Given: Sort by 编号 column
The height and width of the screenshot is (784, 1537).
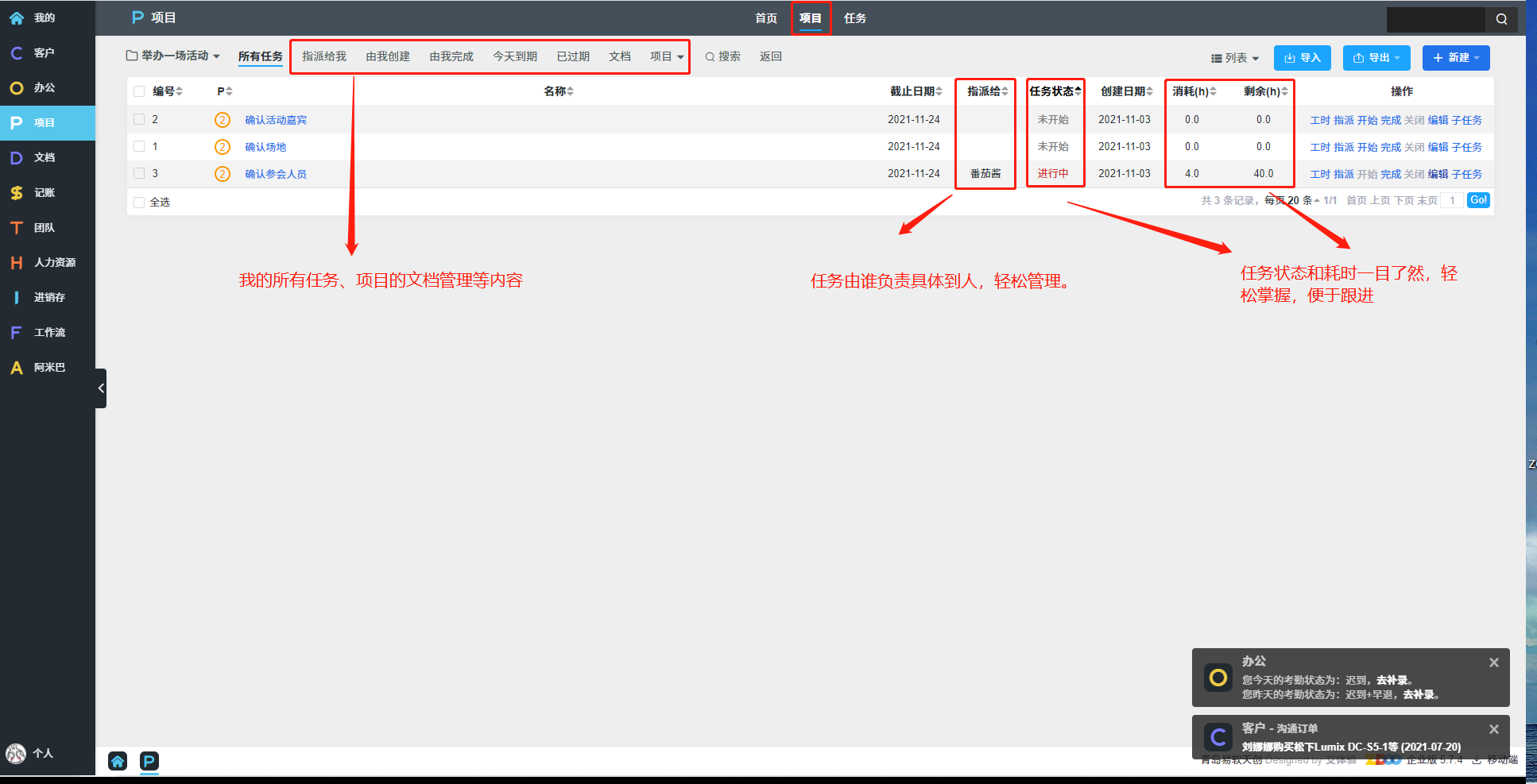Looking at the screenshot, I should [x=168, y=91].
